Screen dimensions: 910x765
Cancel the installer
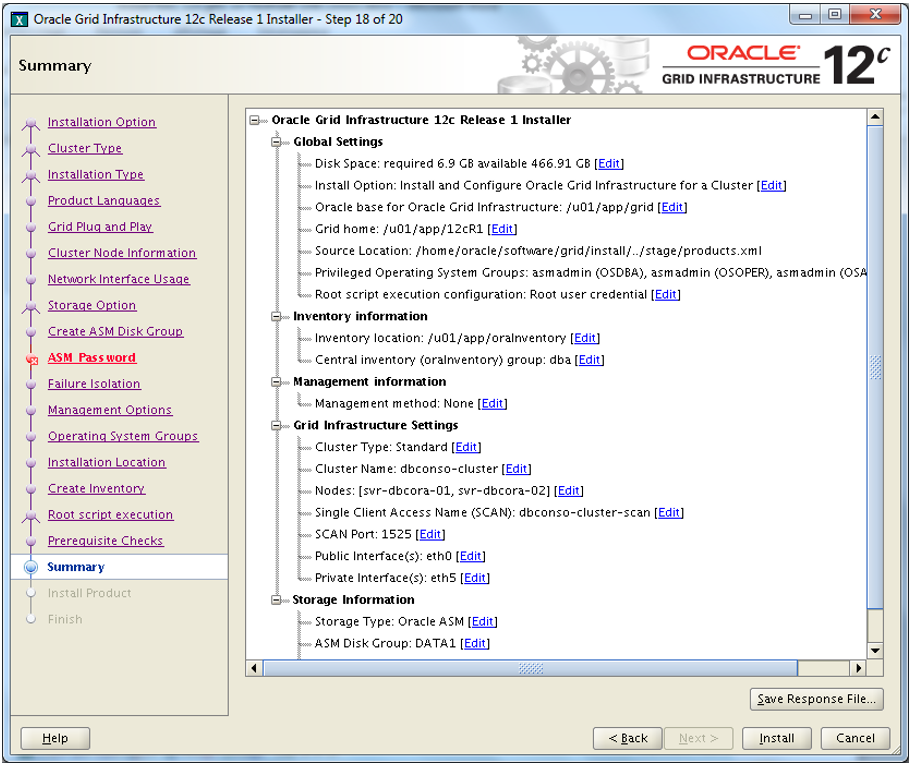tap(855, 738)
